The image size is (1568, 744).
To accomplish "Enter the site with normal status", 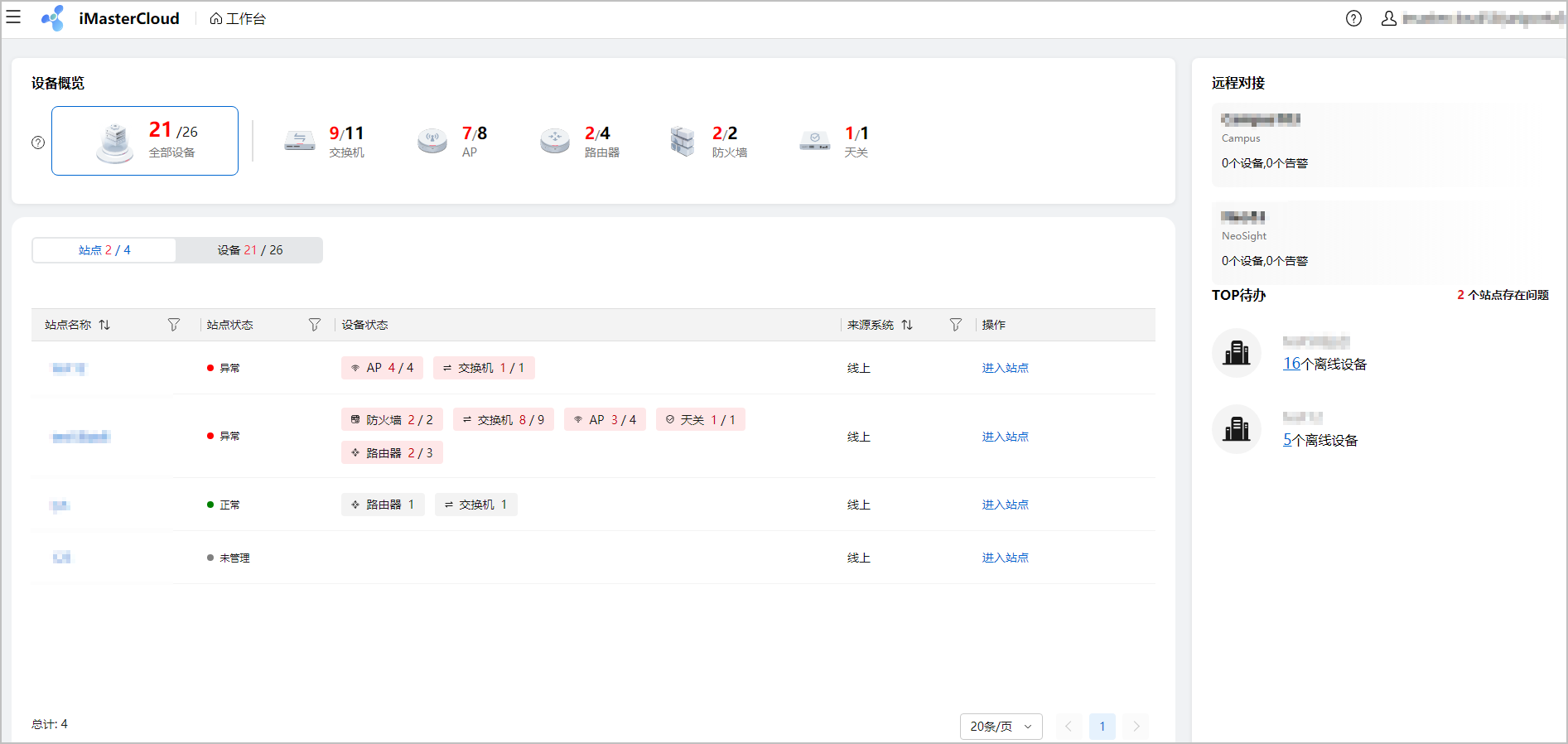I will point(1005,505).
